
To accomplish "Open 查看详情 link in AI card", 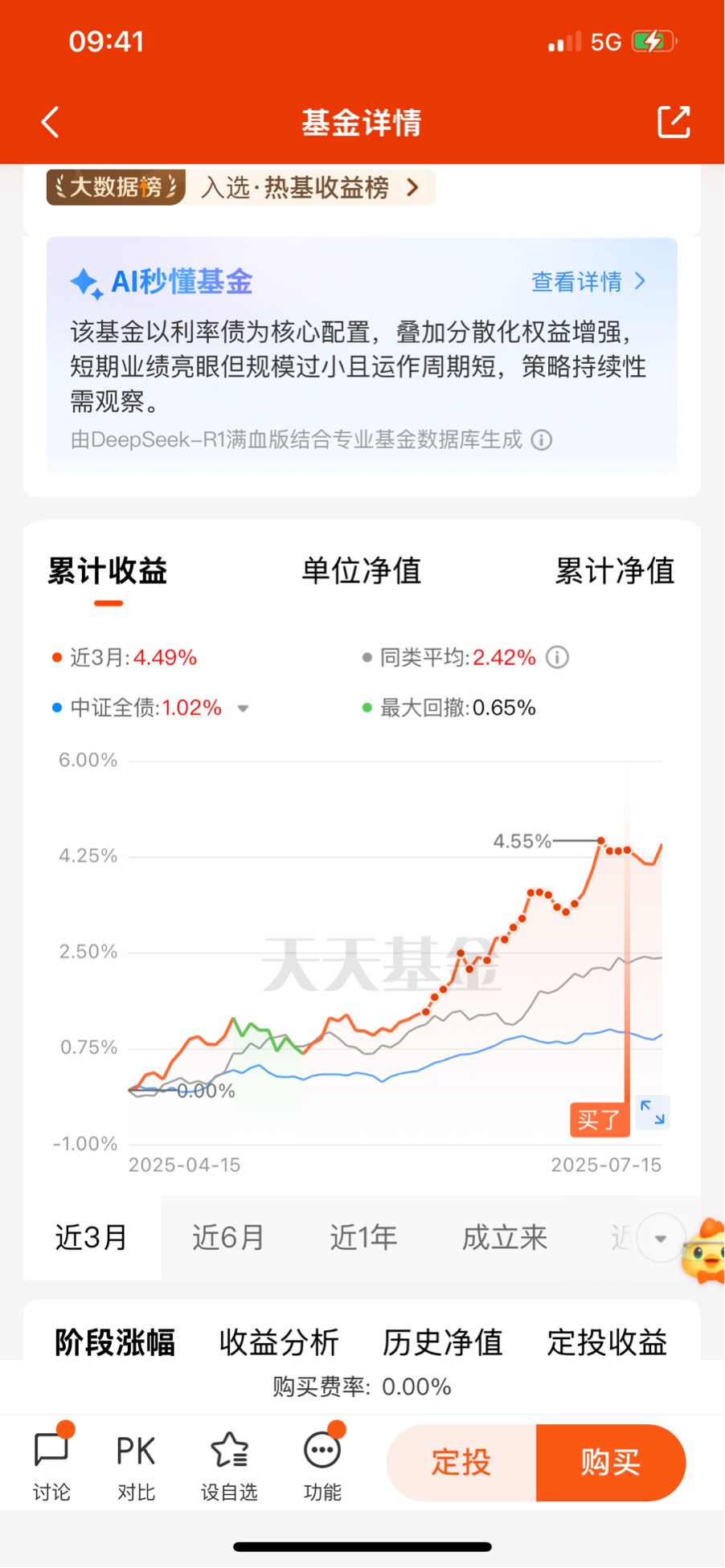I will coord(588,282).
